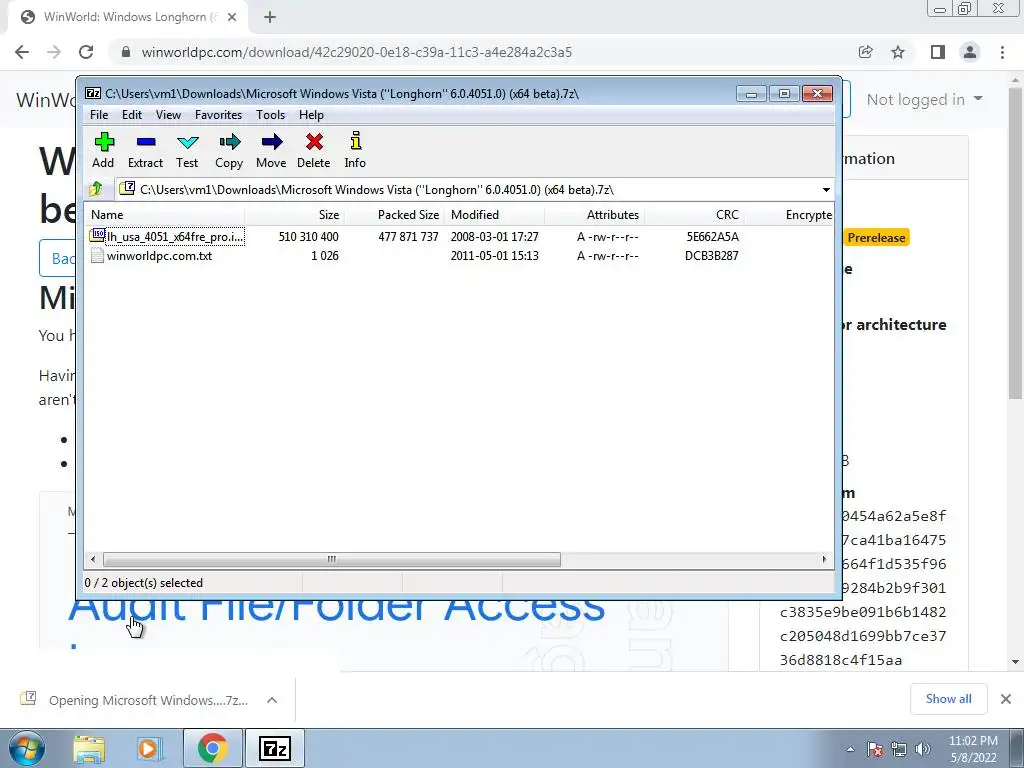Select the WinWorld: Windows Longhorn tab
Viewport: 1024px width, 768px height.
tap(128, 17)
